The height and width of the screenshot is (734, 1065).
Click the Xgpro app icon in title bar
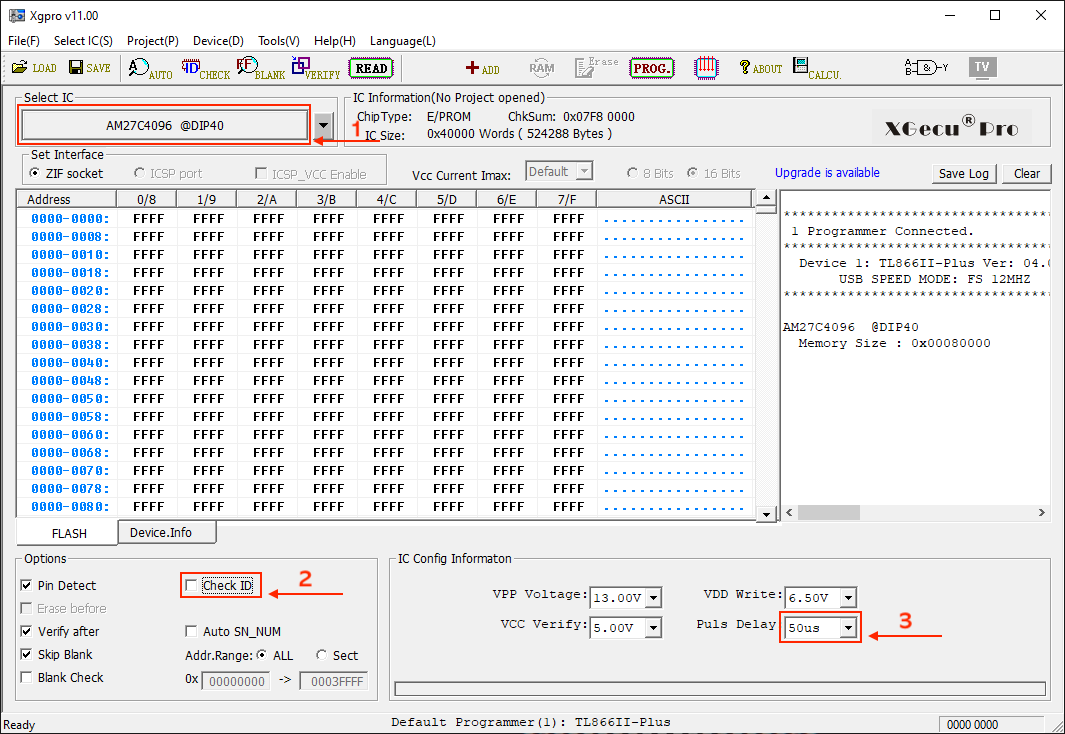coord(16,15)
